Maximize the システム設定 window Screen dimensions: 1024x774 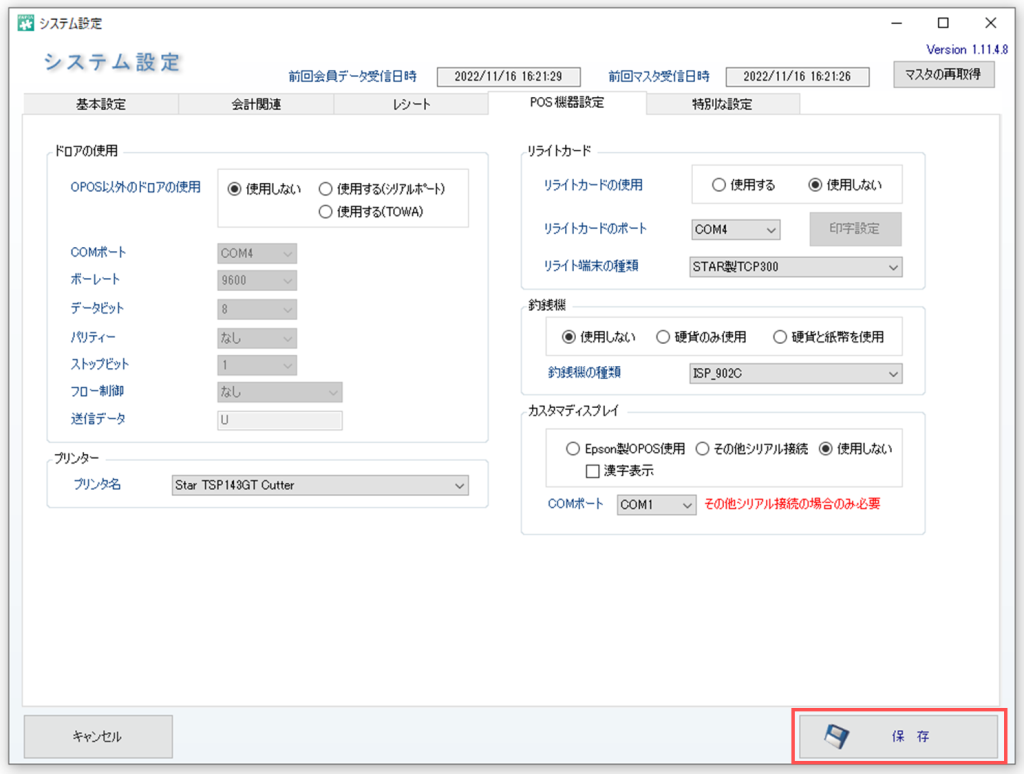(943, 24)
